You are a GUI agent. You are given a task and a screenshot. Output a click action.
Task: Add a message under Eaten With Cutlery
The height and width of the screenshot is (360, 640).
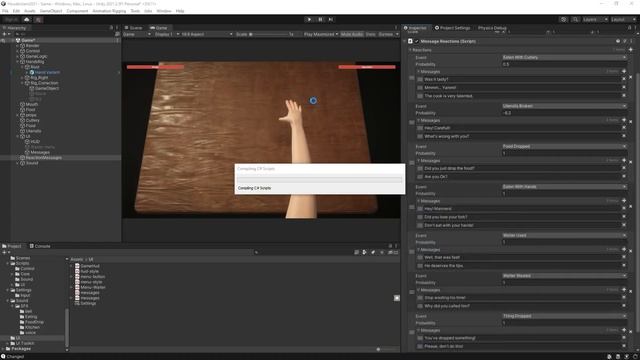(624, 71)
